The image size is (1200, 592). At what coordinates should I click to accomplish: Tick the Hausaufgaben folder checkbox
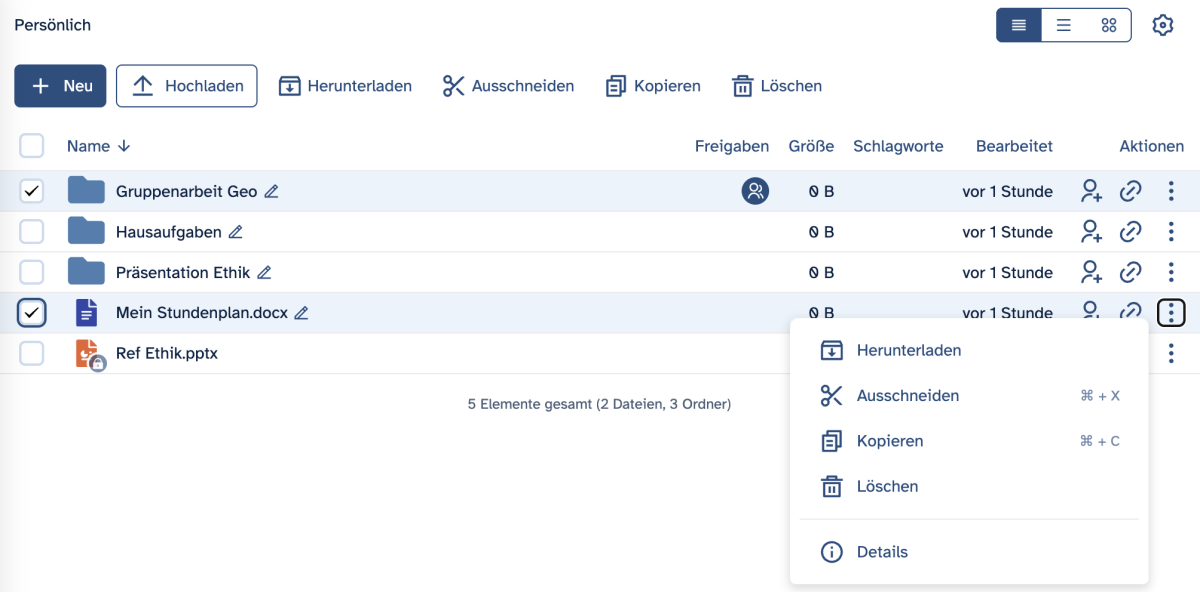[32, 232]
